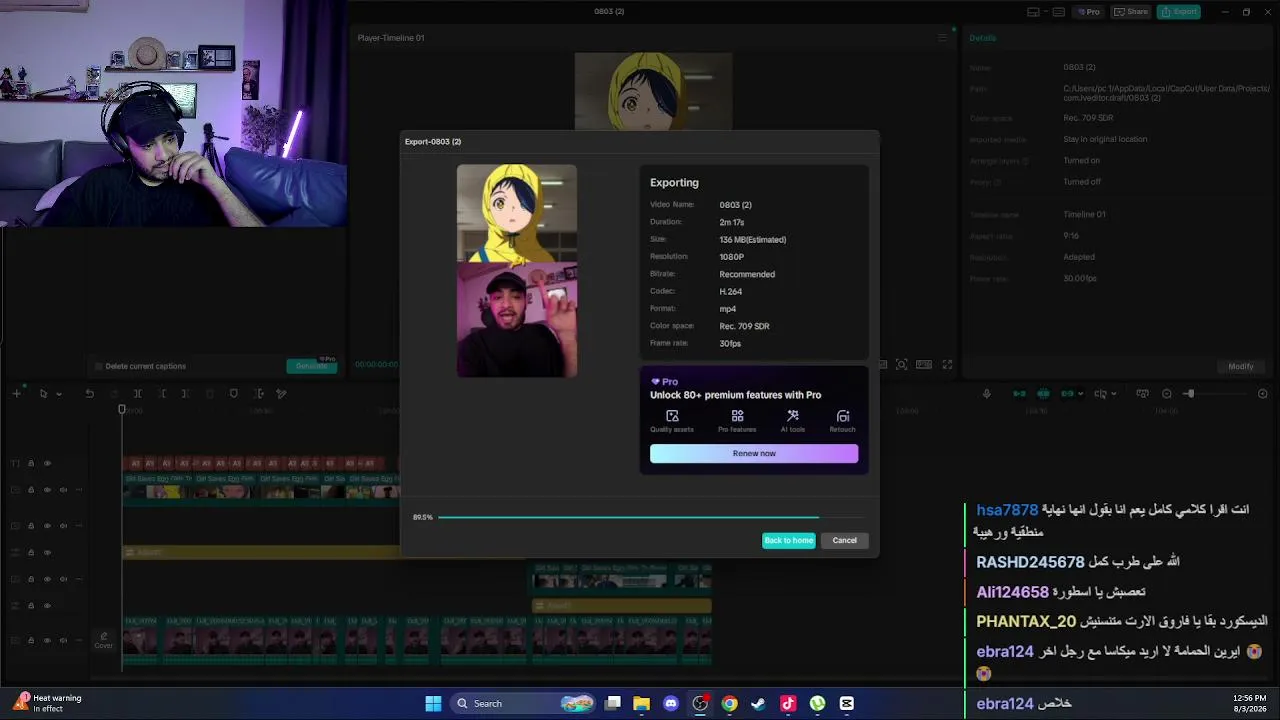Select the Split tool in timeline toolbar

(137, 394)
